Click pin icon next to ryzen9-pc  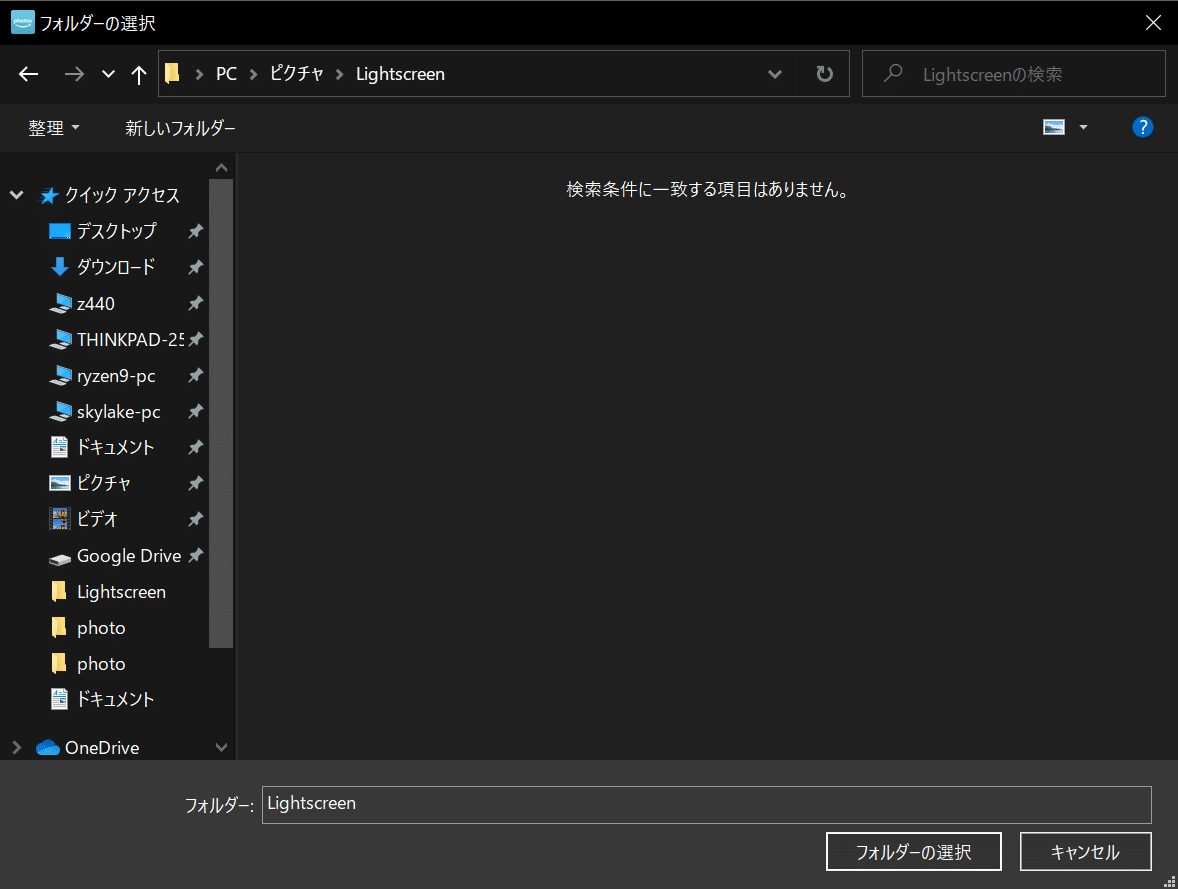pos(195,375)
